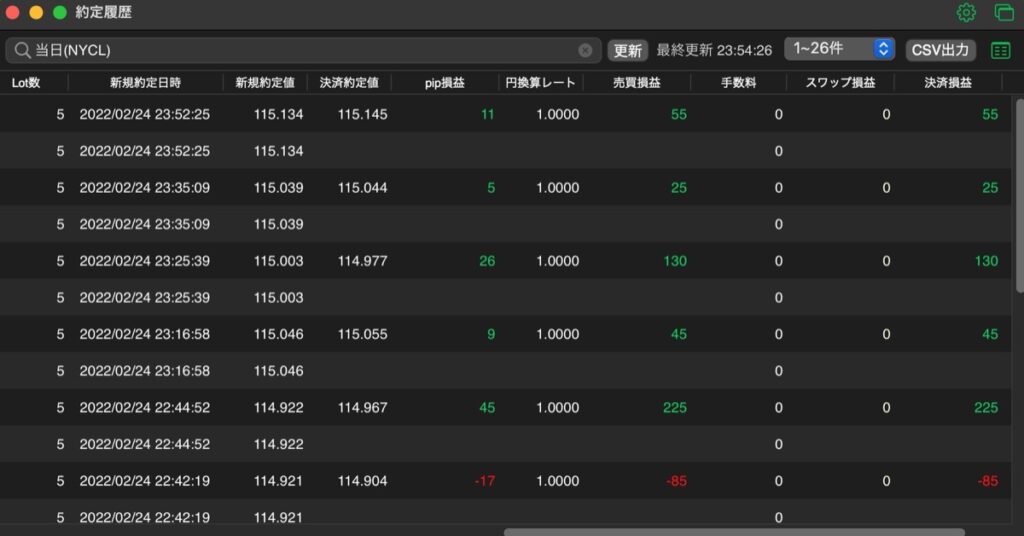Click the CSV出力 export button
Viewport: 1024px width, 536px height.
tap(940, 50)
